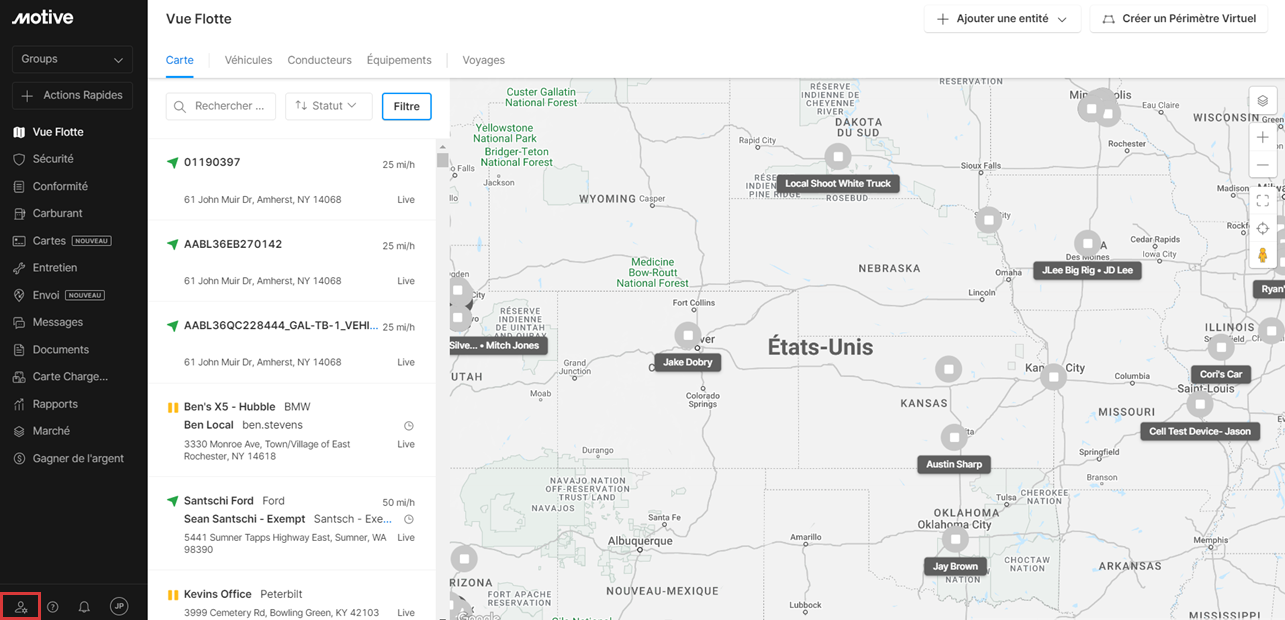This screenshot has height=620, width=1285.
Task: Zoom in on the map
Action: point(1263,137)
